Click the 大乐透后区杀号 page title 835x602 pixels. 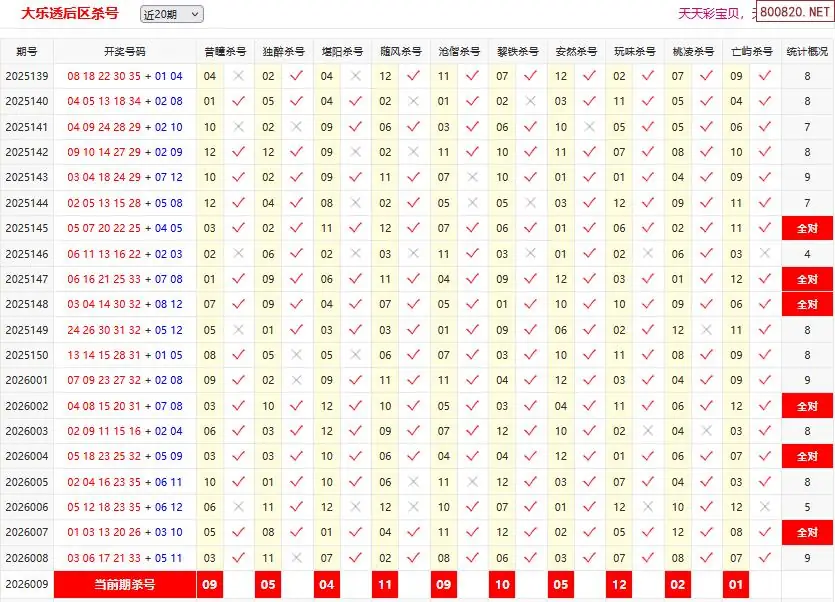(x=70, y=14)
